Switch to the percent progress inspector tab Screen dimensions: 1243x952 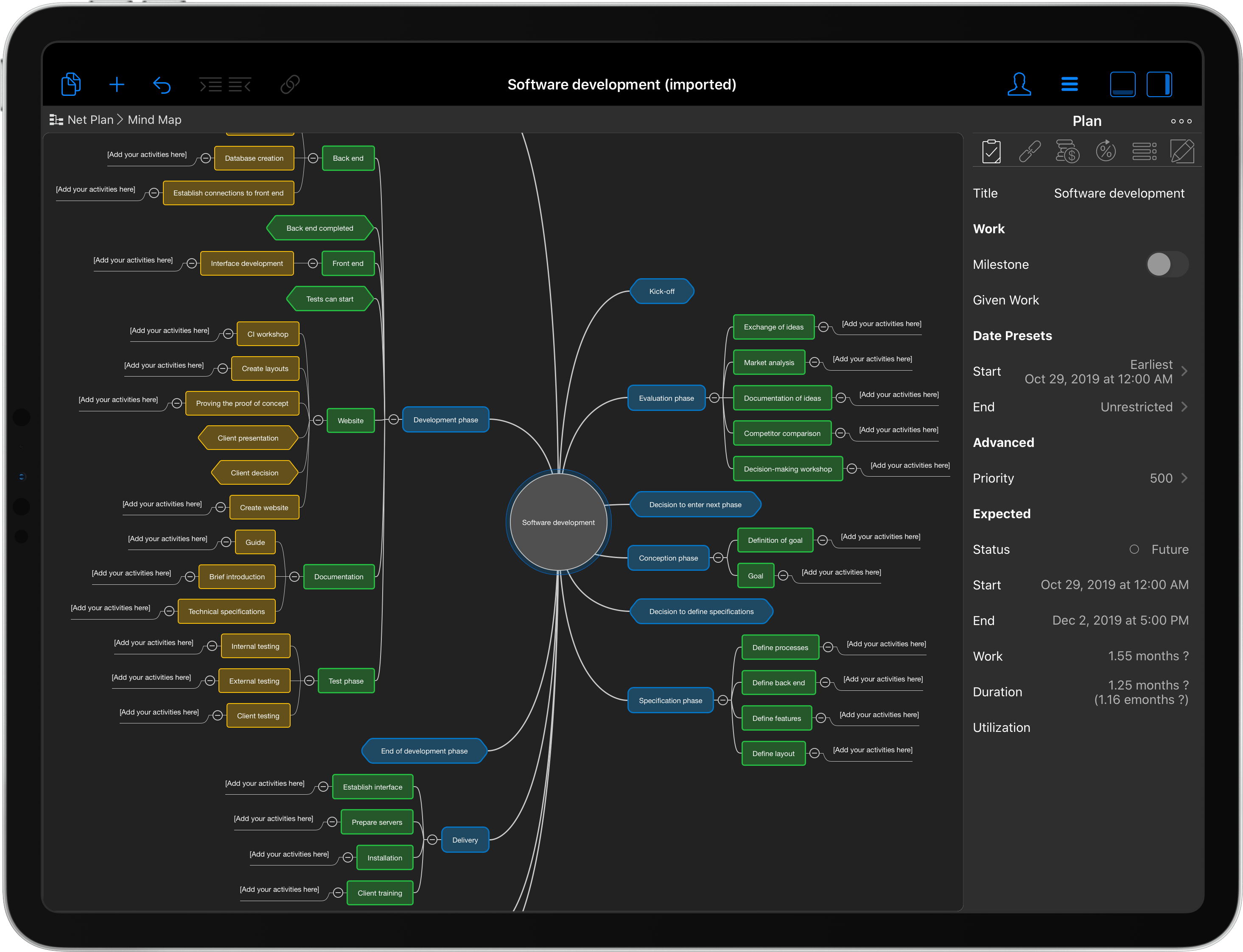pyautogui.click(x=1105, y=152)
